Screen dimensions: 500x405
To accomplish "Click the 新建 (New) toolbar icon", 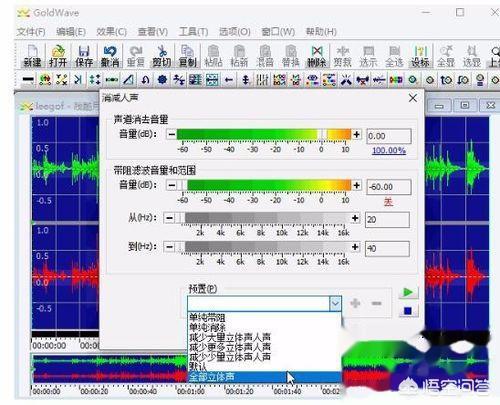I will tap(32, 56).
